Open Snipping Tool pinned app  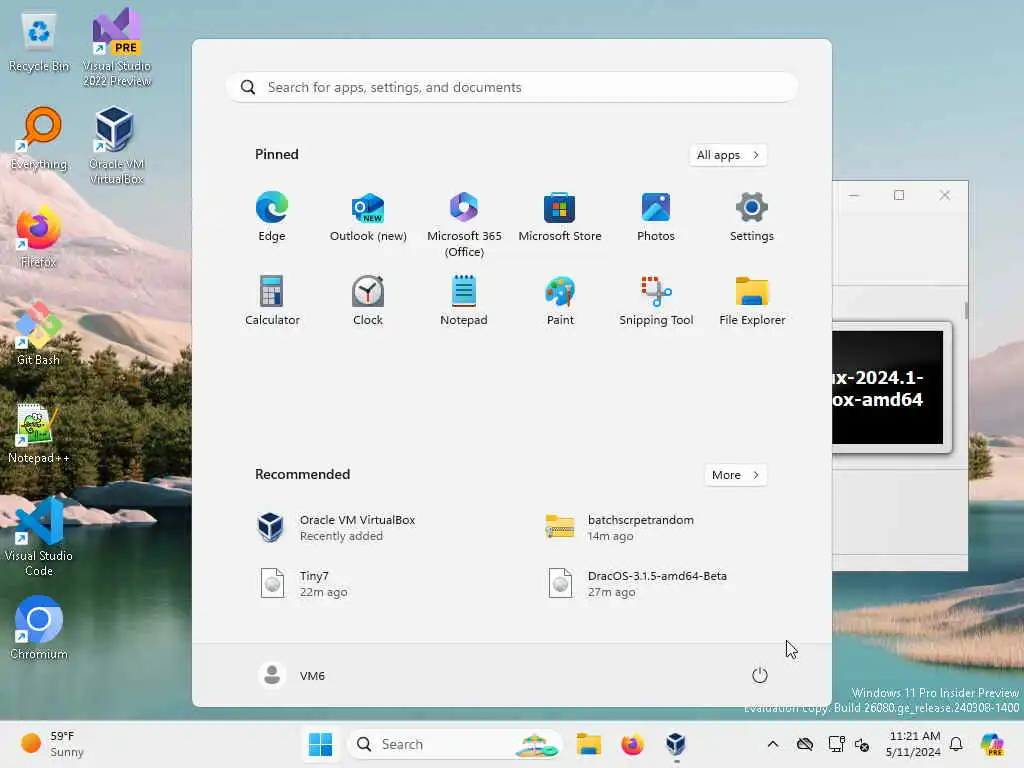click(x=656, y=301)
